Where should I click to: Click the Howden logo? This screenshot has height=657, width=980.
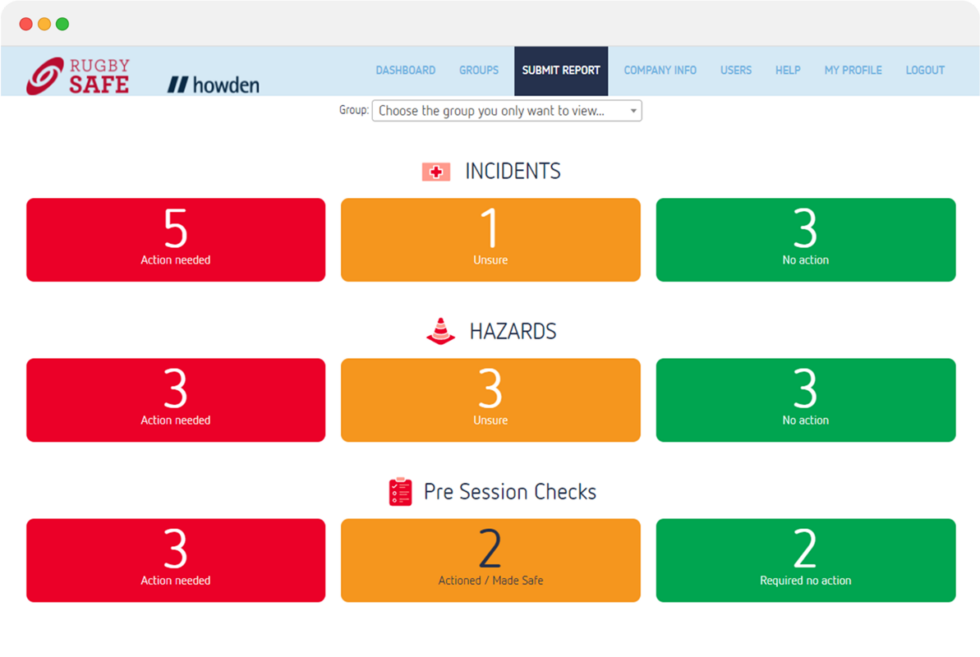[x=212, y=84]
